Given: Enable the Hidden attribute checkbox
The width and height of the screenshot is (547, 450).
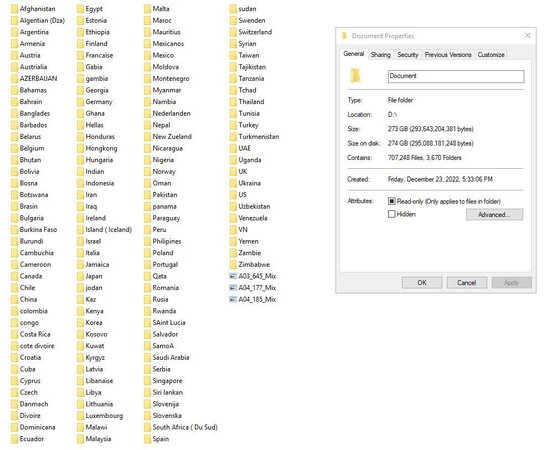Looking at the screenshot, I should tap(391, 214).
